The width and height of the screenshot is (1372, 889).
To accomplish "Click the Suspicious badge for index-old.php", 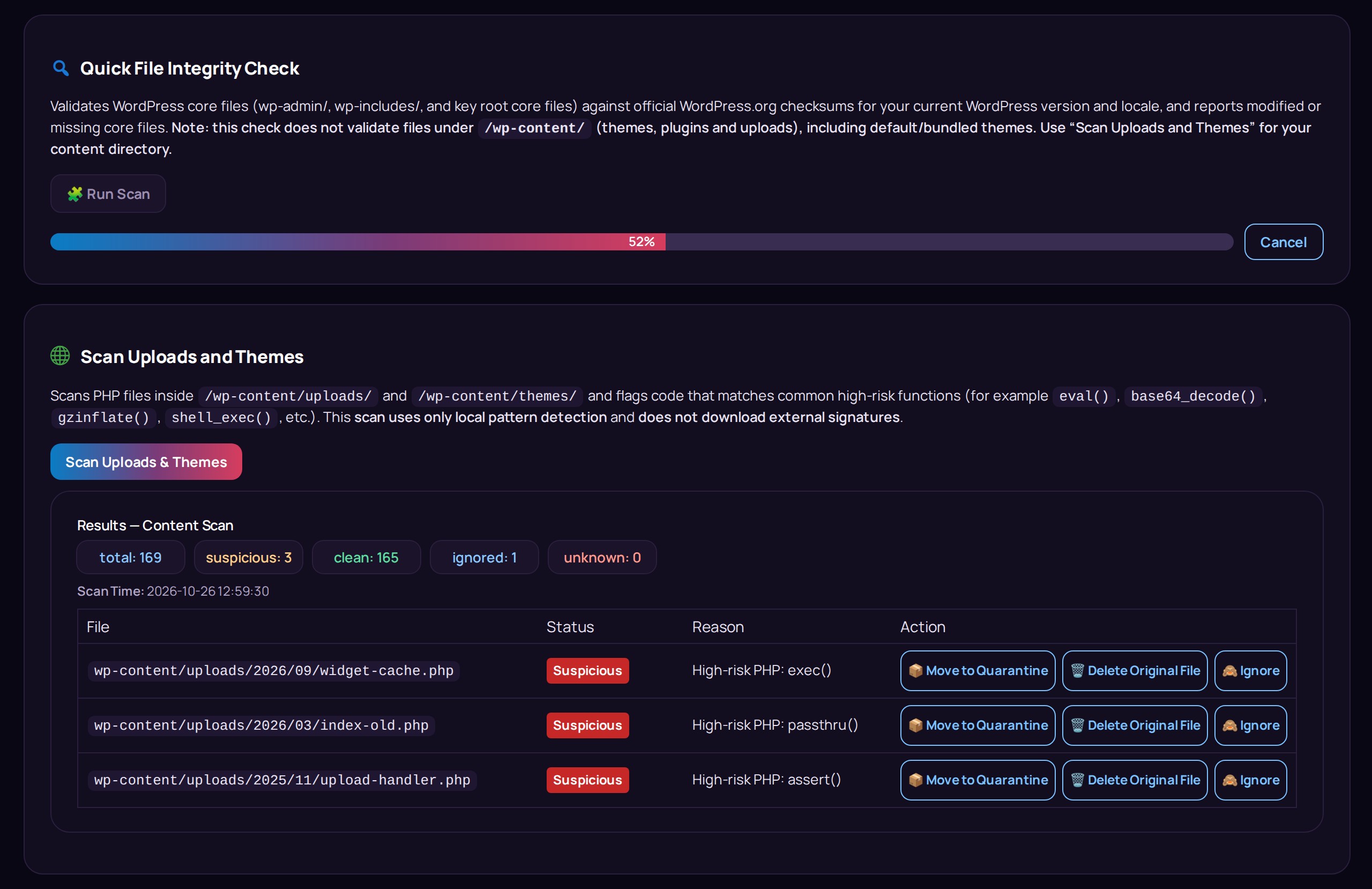I will pyautogui.click(x=587, y=725).
